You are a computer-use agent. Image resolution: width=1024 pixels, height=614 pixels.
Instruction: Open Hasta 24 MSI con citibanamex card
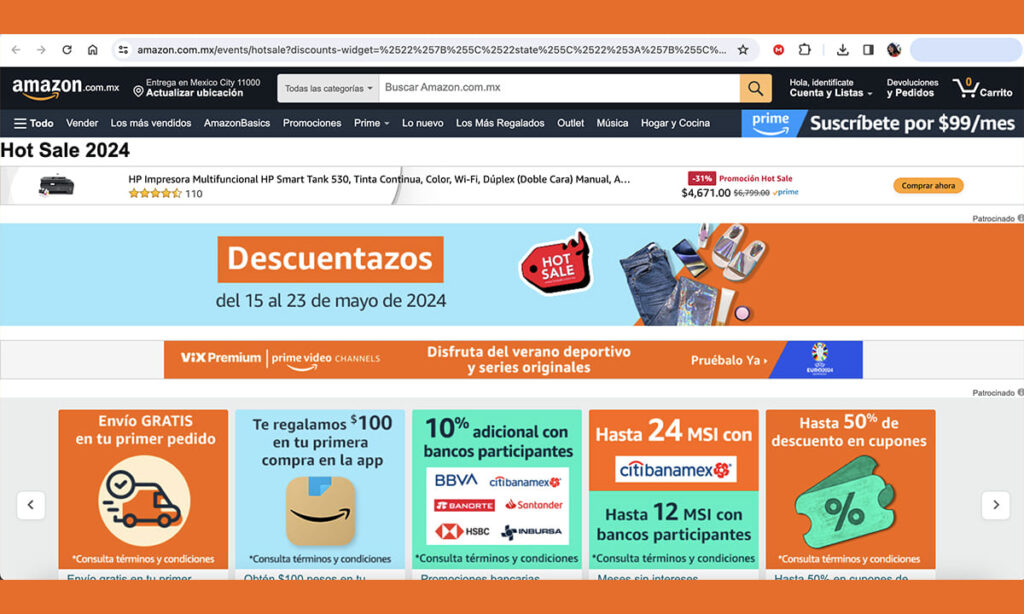click(674, 489)
